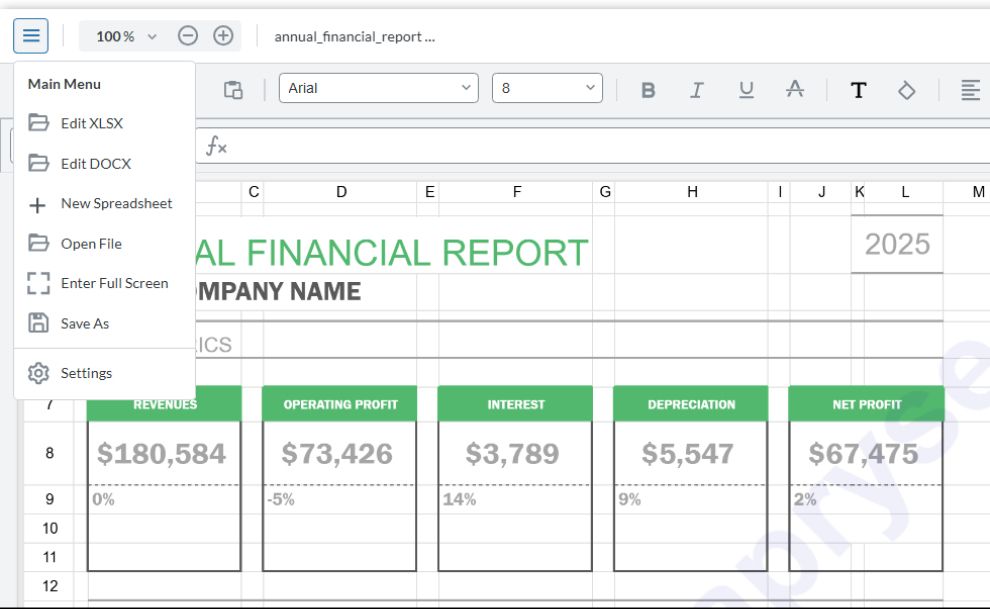990x609 pixels.
Task: Click the $3,789 interest value
Action: [513, 454]
